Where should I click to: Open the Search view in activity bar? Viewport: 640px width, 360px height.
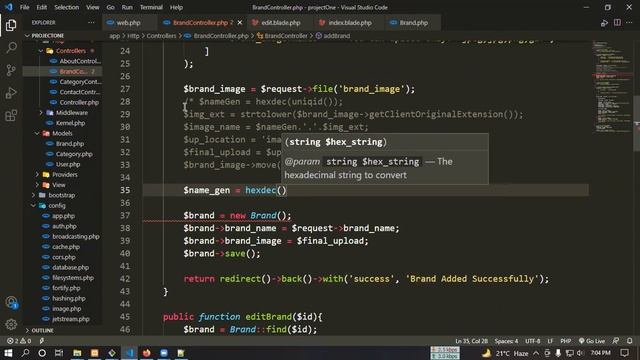pos(11,48)
